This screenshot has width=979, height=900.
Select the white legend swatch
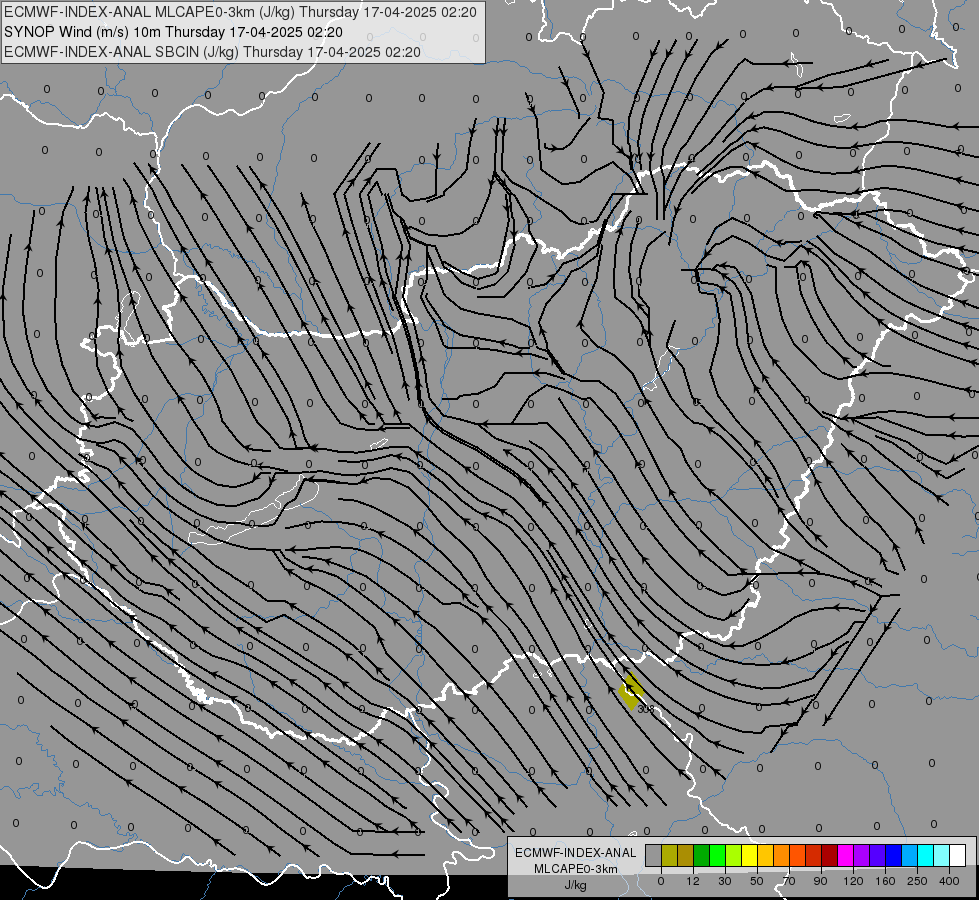(958, 855)
